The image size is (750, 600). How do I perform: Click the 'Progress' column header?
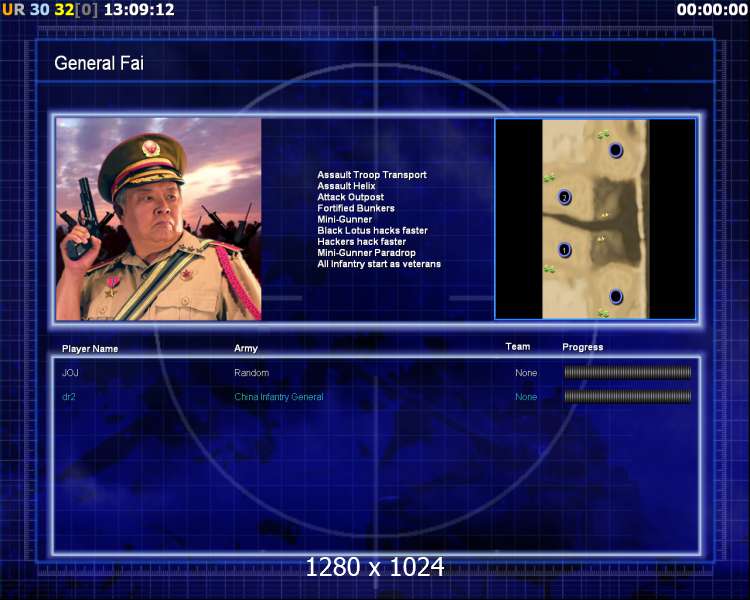(x=583, y=347)
